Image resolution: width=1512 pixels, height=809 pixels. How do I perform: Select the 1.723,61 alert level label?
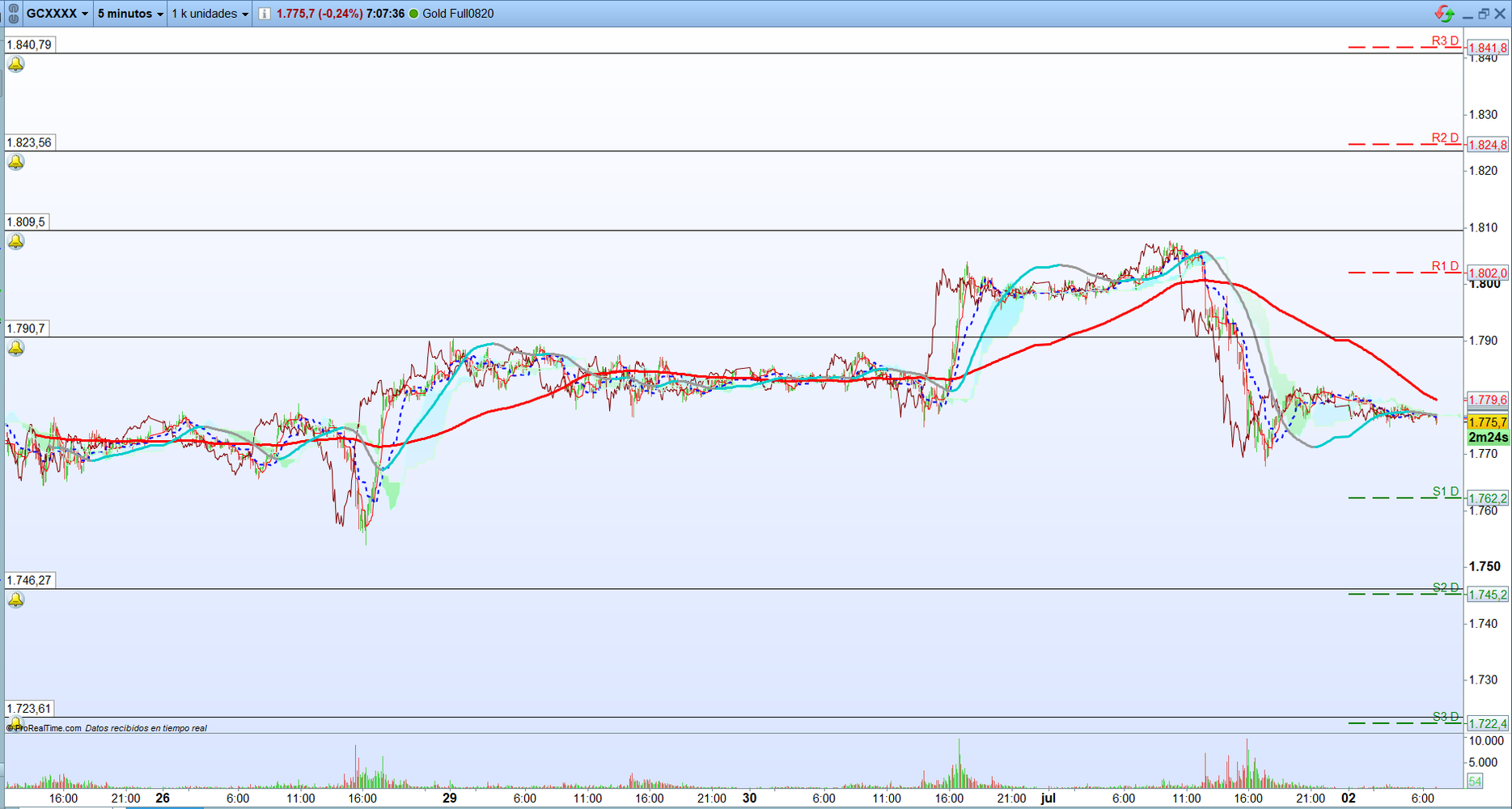click(x=30, y=709)
